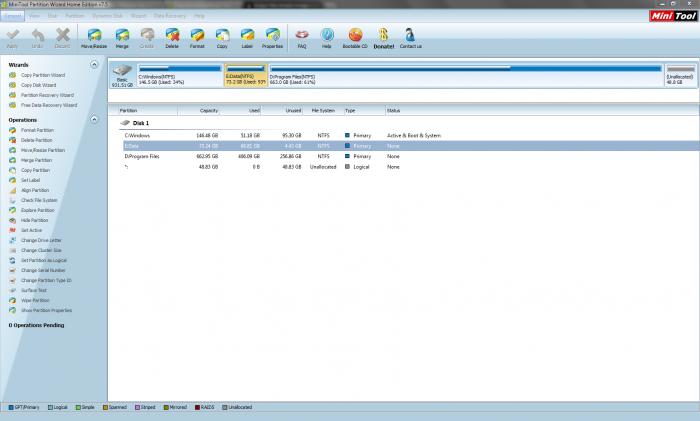Image resolution: width=700 pixels, height=421 pixels.
Task: Select the D:Program Files row in list
Action: click(411, 156)
